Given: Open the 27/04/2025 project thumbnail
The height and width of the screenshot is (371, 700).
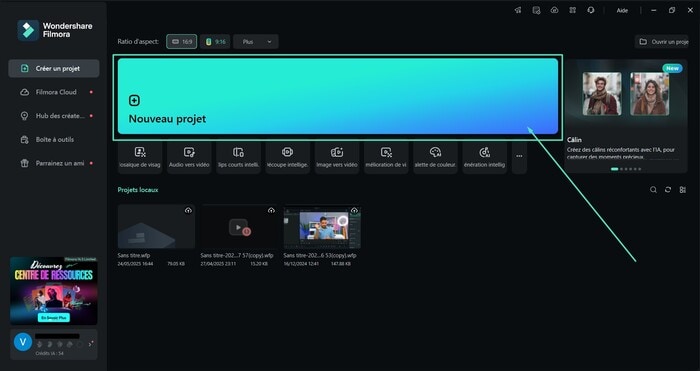Looking at the screenshot, I should (x=239, y=226).
